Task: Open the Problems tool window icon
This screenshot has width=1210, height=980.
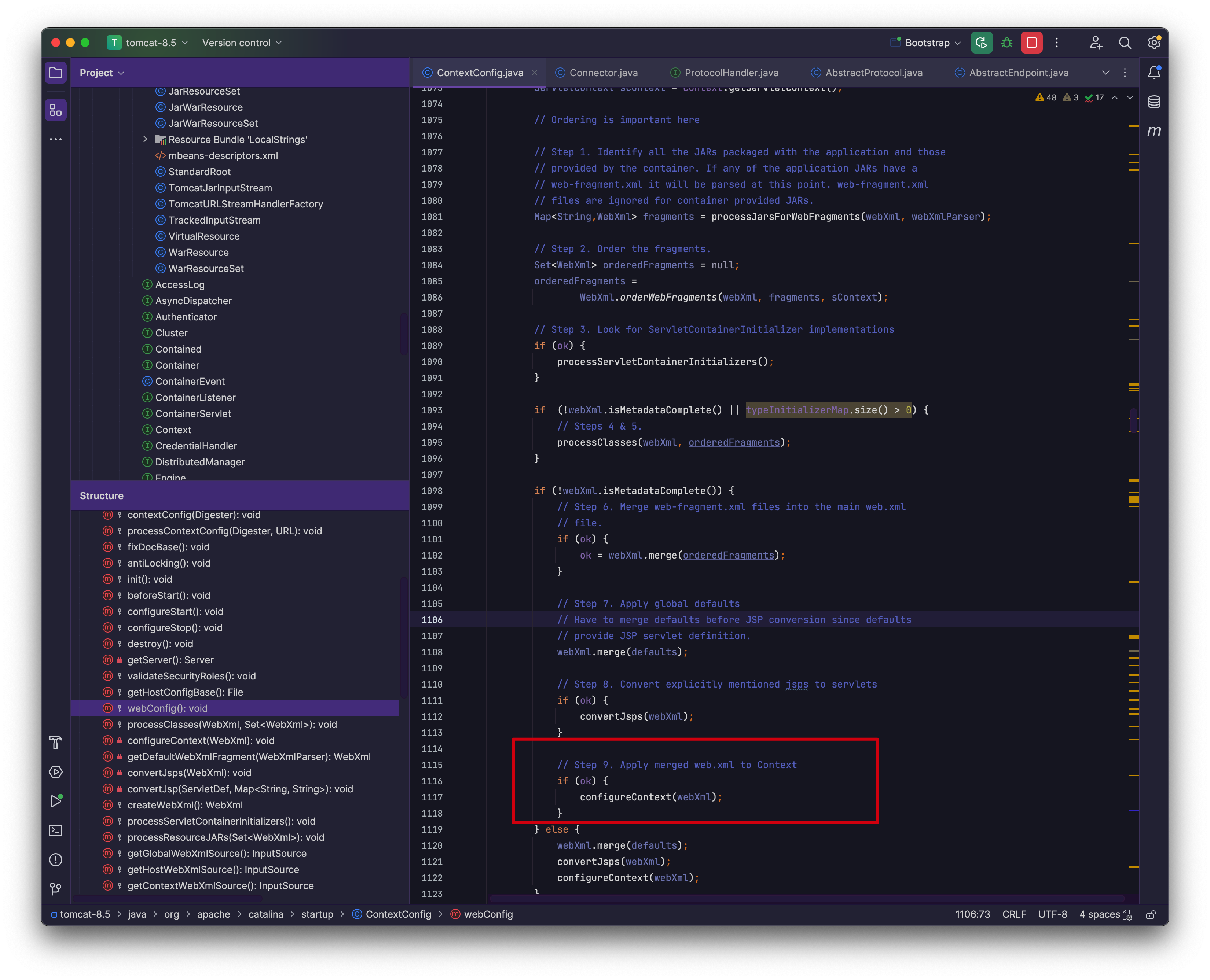Action: pyautogui.click(x=55, y=860)
